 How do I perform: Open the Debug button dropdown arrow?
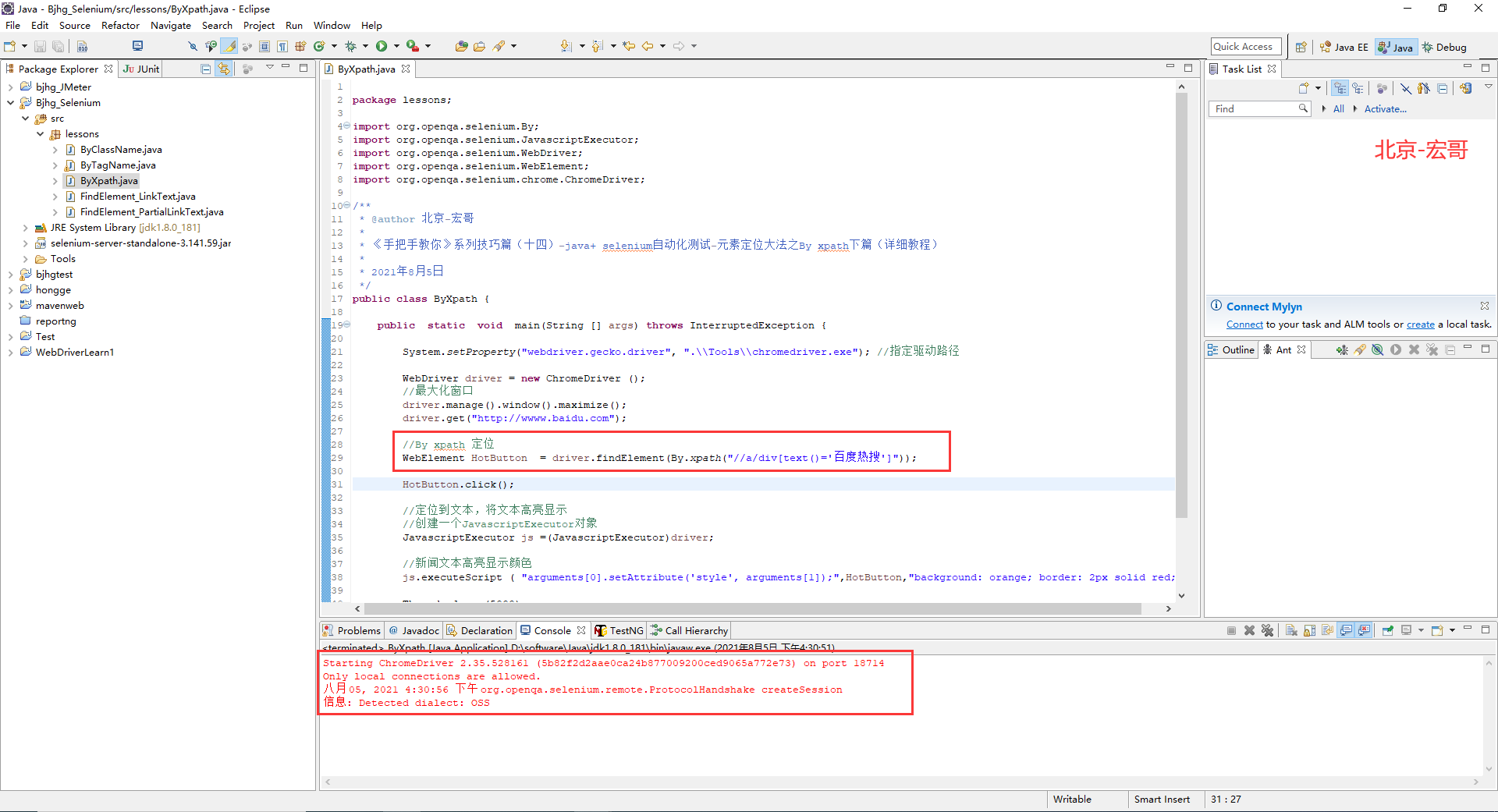[x=365, y=46]
